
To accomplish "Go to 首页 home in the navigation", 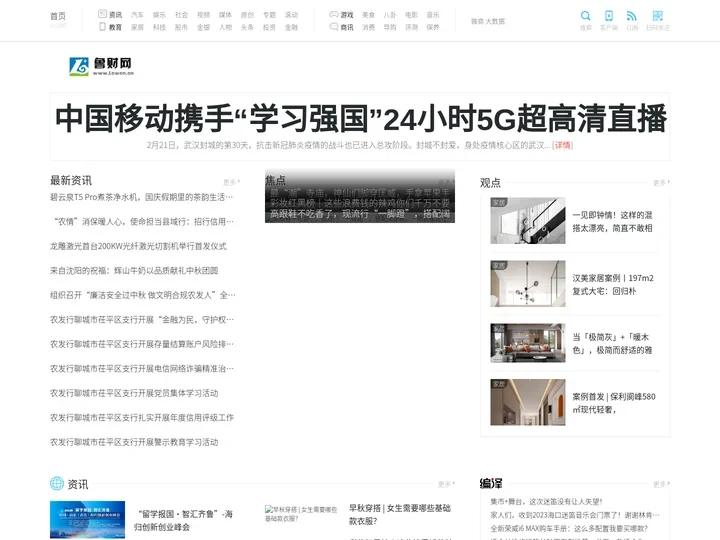I will tap(58, 16).
